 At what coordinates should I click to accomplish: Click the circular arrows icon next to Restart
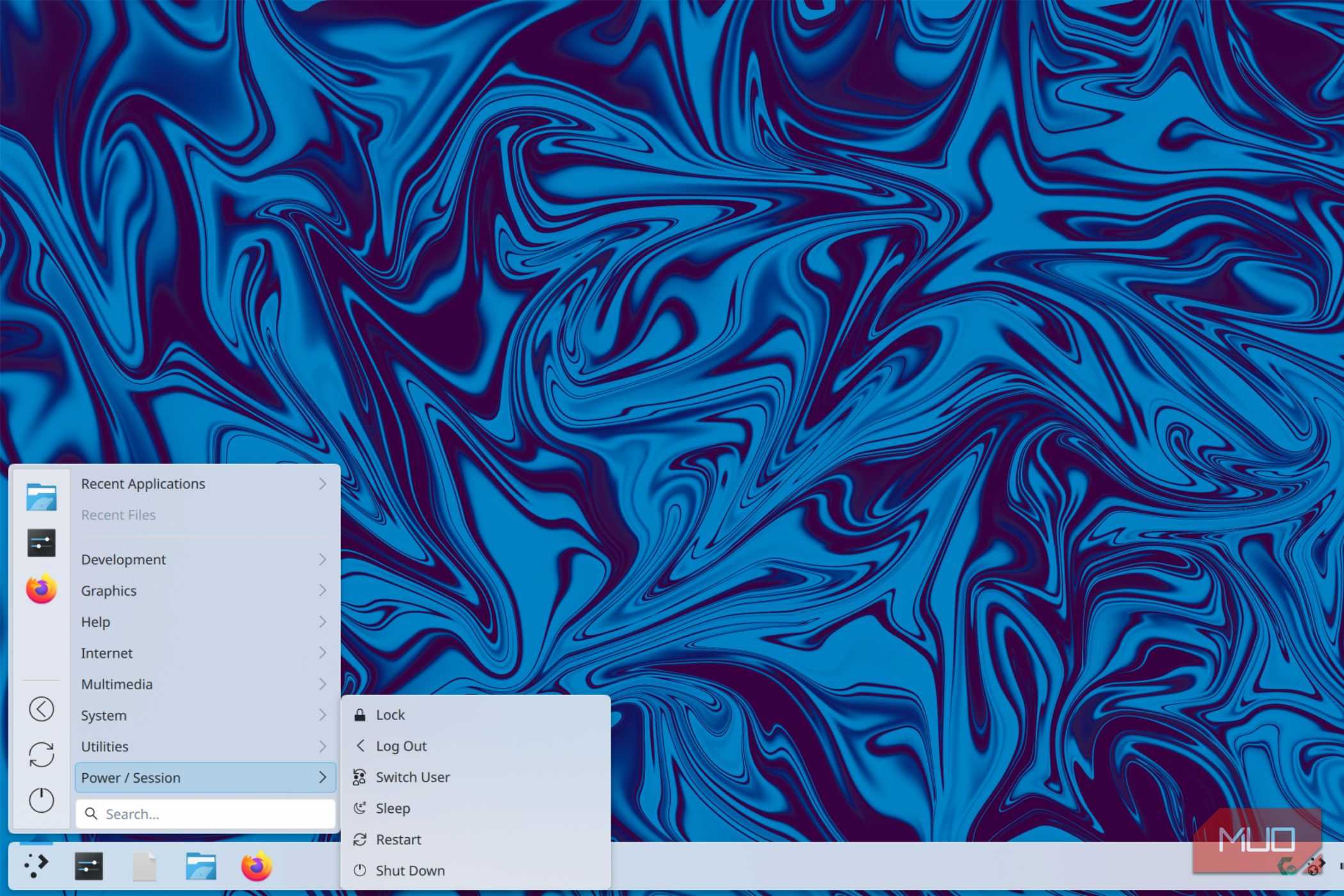tap(360, 840)
